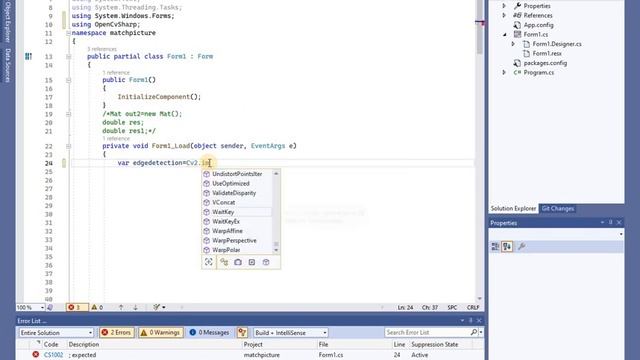Go to next issue arrow
Screen dimensions: 640x360
click(x=136, y=307)
